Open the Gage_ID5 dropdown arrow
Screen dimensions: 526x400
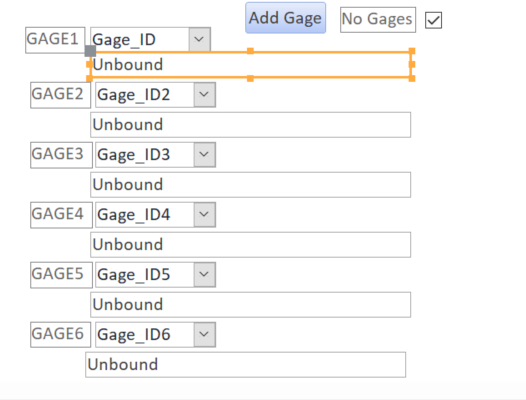[x=204, y=274]
